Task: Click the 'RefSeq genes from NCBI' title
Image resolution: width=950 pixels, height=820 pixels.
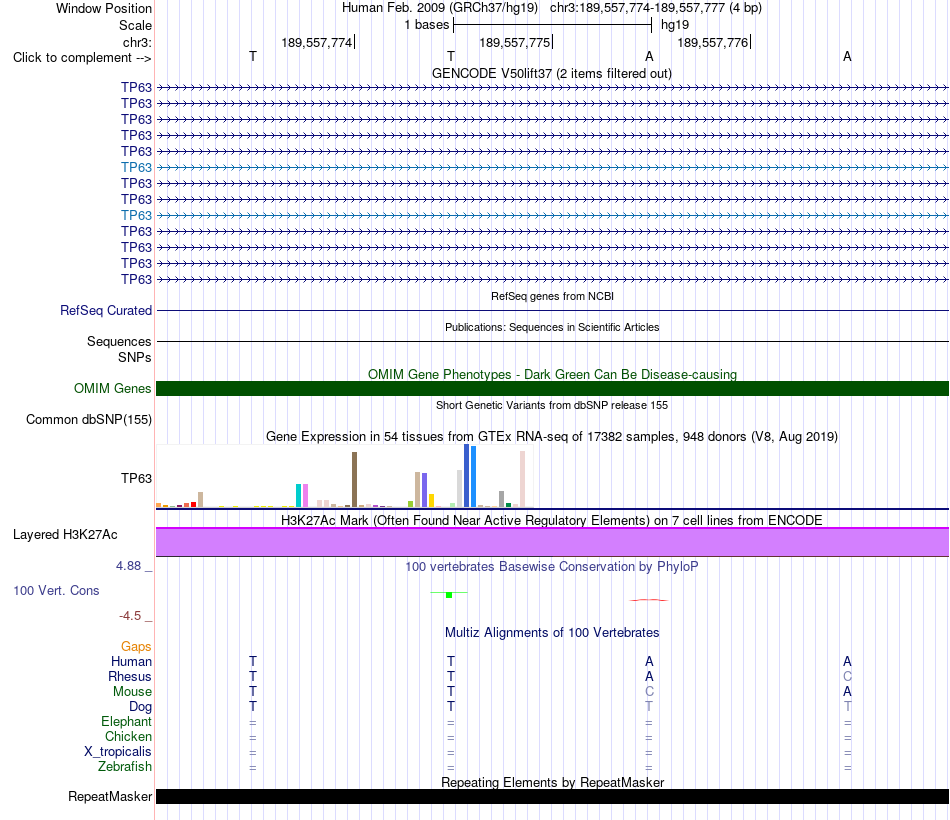Action: (x=552, y=296)
